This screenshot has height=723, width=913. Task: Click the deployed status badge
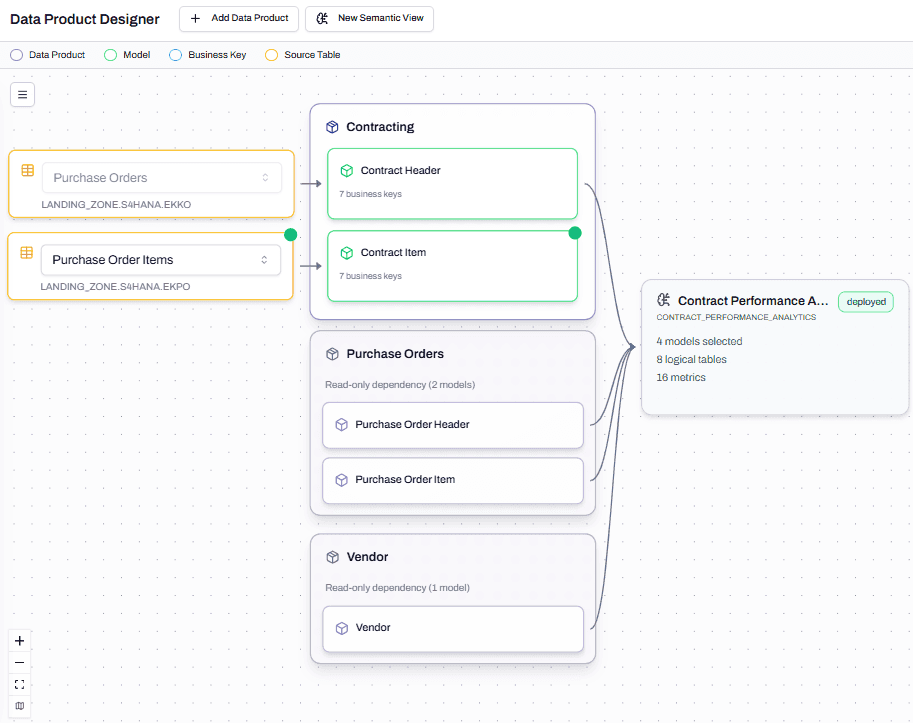[866, 302]
